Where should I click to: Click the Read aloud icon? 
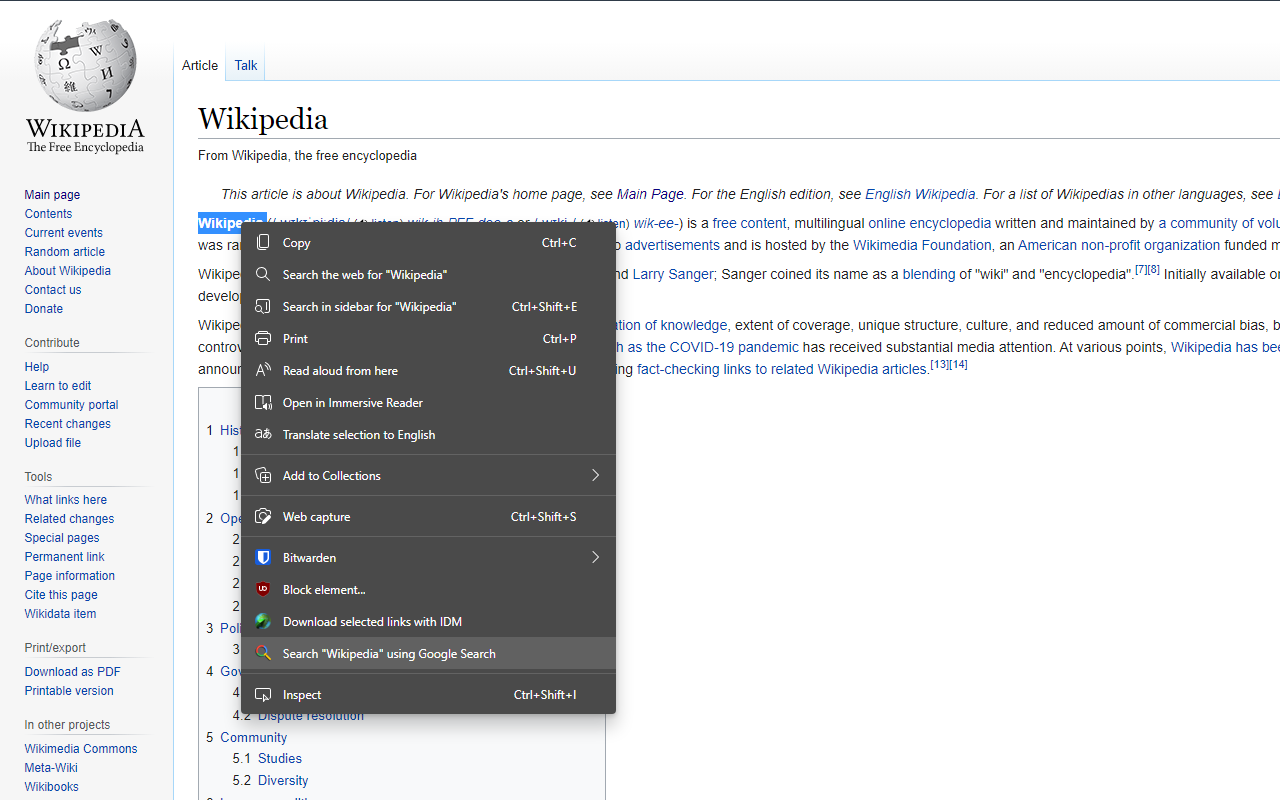click(x=262, y=370)
